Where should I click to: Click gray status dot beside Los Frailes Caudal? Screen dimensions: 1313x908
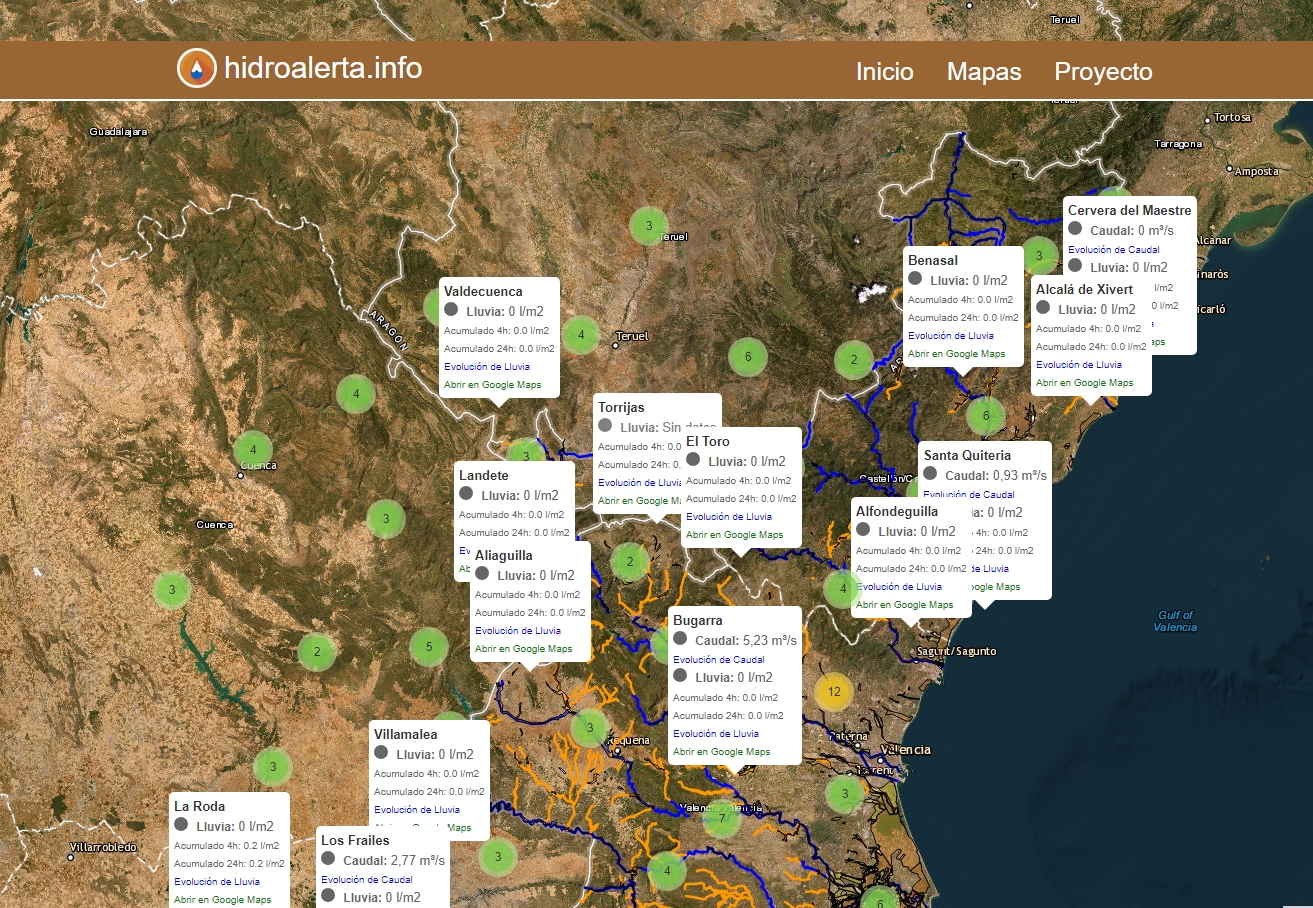pyautogui.click(x=328, y=858)
